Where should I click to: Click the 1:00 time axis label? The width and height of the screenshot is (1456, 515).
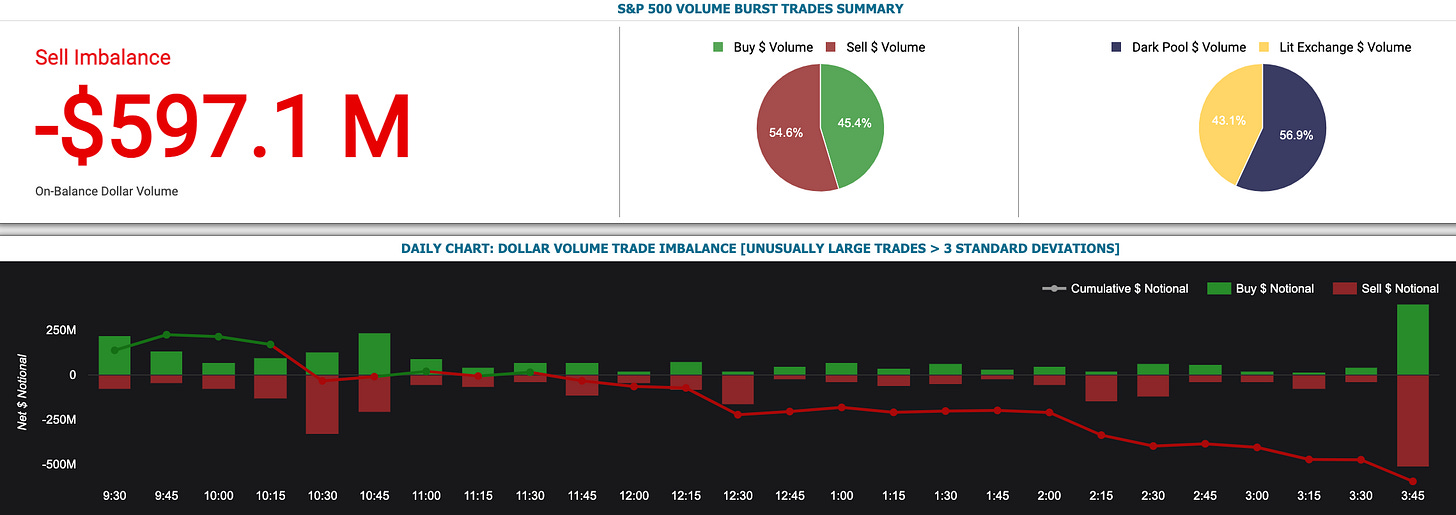pos(841,496)
